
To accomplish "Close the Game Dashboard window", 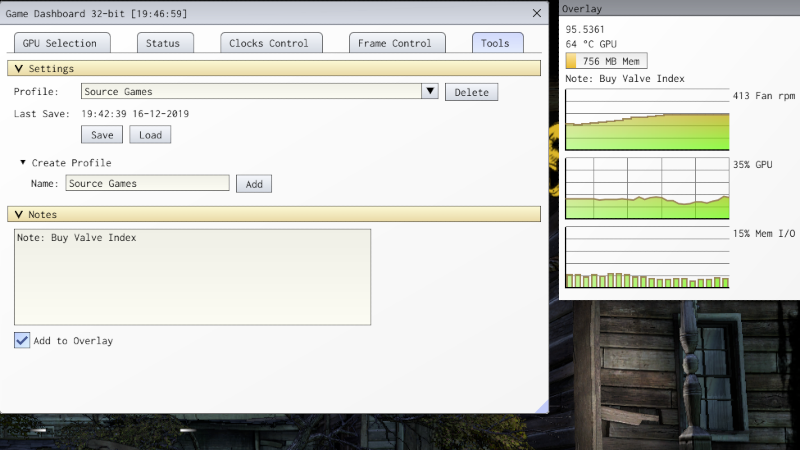I will [x=537, y=13].
